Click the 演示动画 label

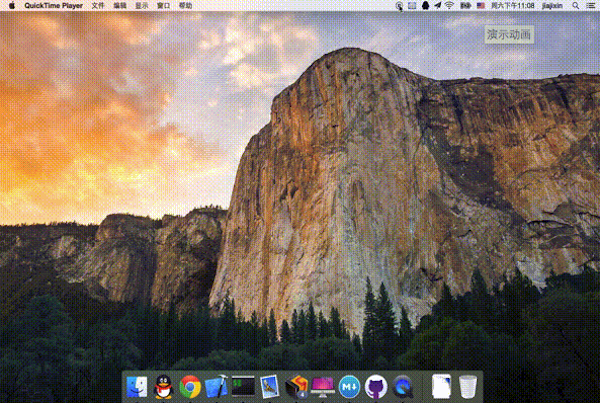tap(509, 34)
